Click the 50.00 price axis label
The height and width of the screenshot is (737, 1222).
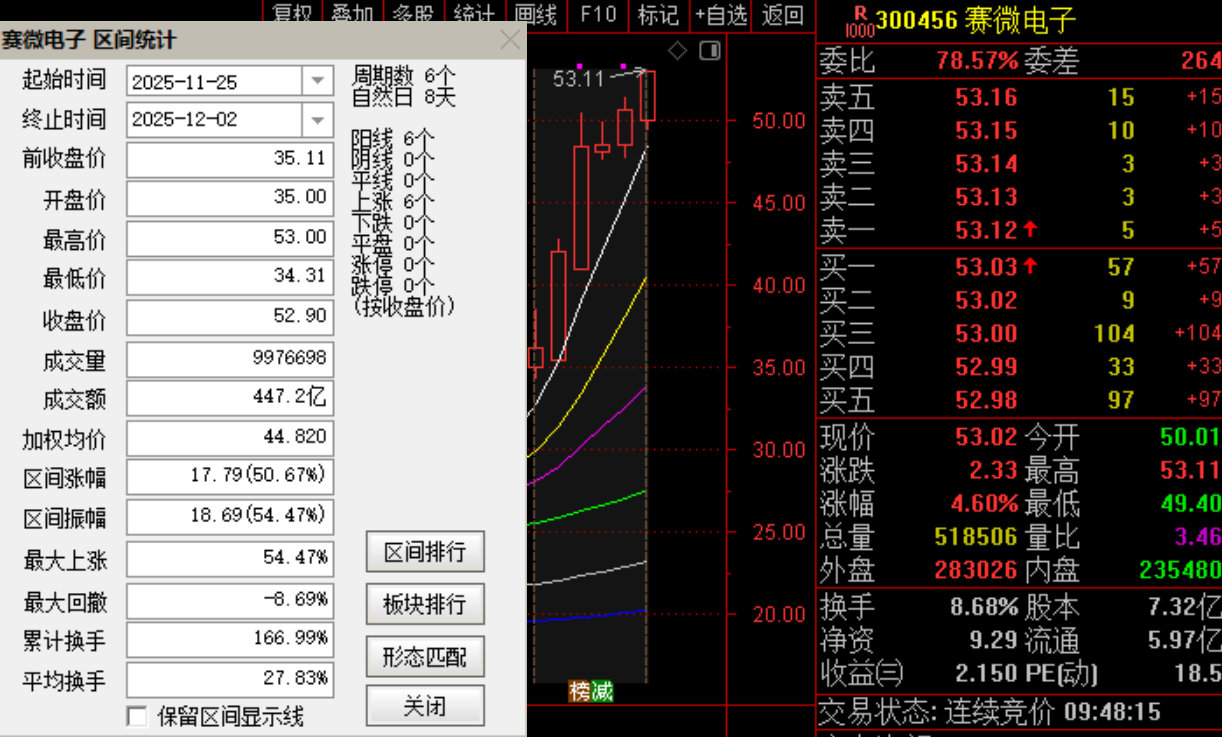(x=779, y=121)
